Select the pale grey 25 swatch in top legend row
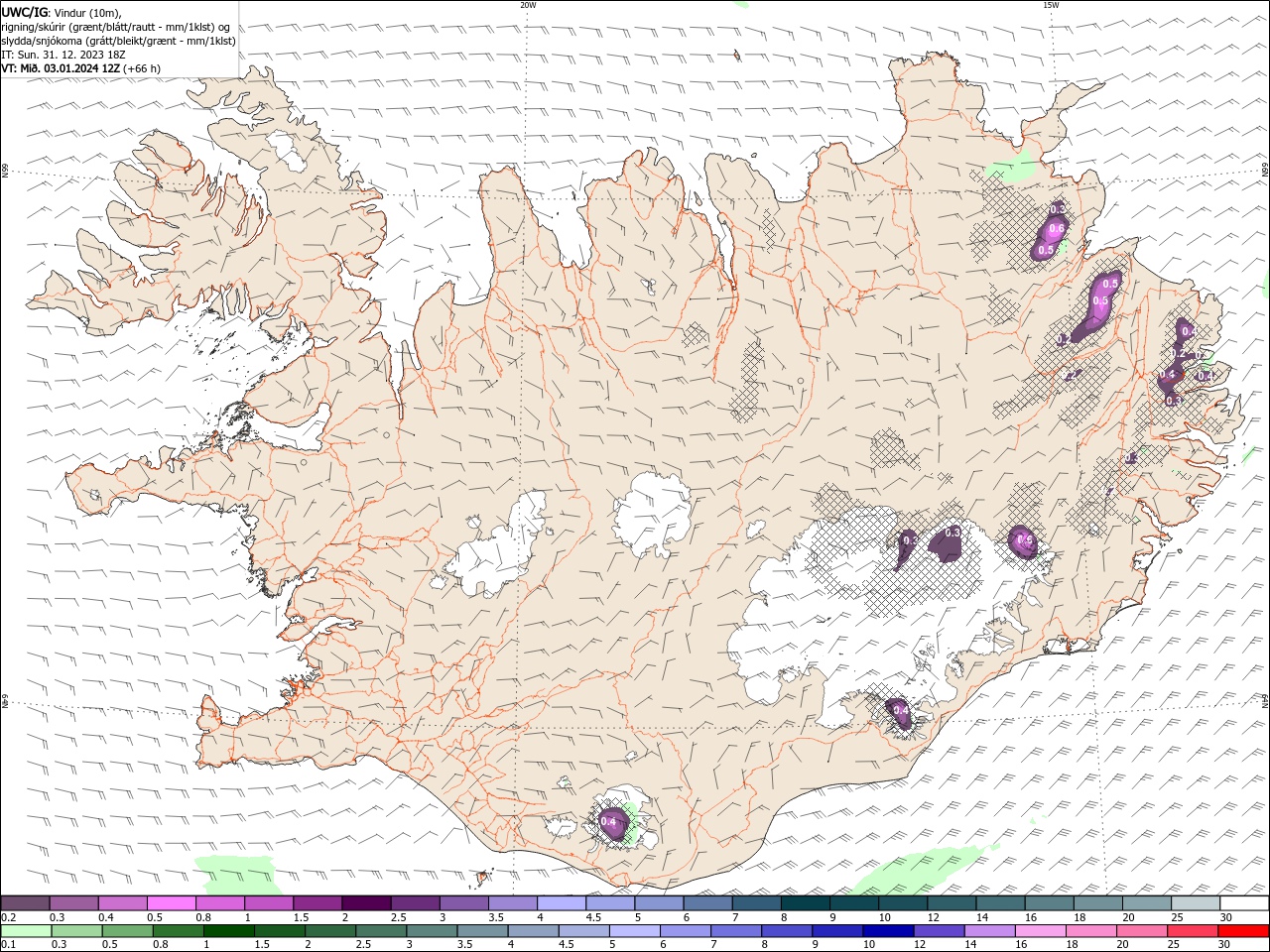1270x952 pixels. pyautogui.click(x=1195, y=903)
